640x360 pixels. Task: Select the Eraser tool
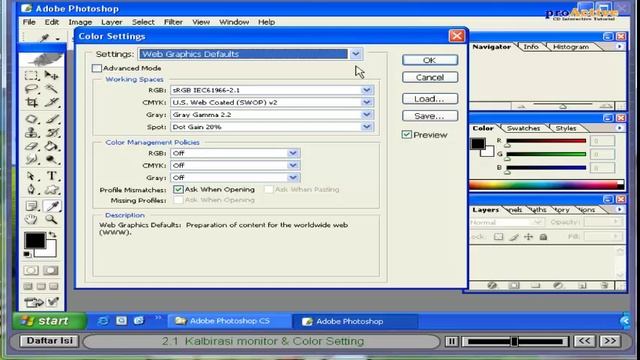tap(31, 146)
